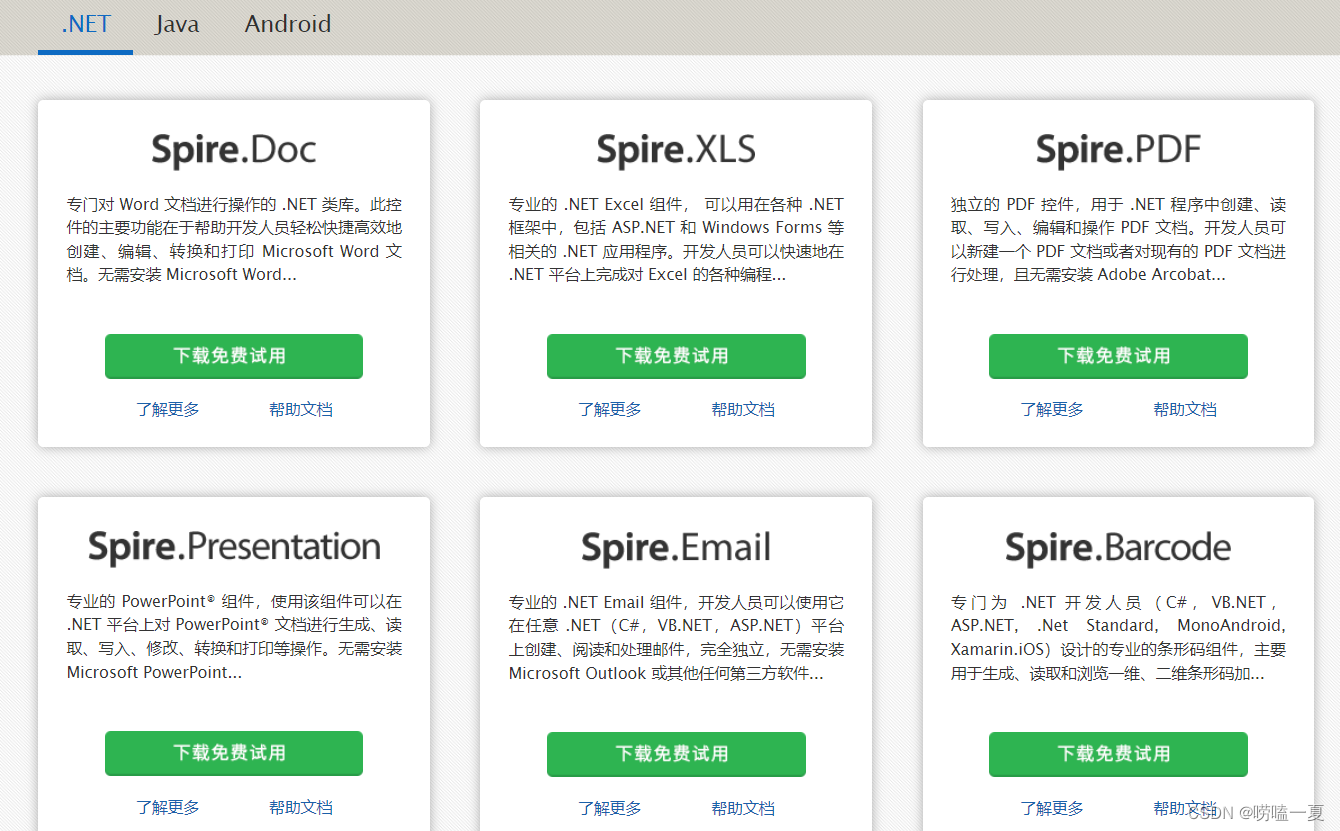
Task: Open 了解更多 link in Spire.XLS card
Action: tap(610, 409)
